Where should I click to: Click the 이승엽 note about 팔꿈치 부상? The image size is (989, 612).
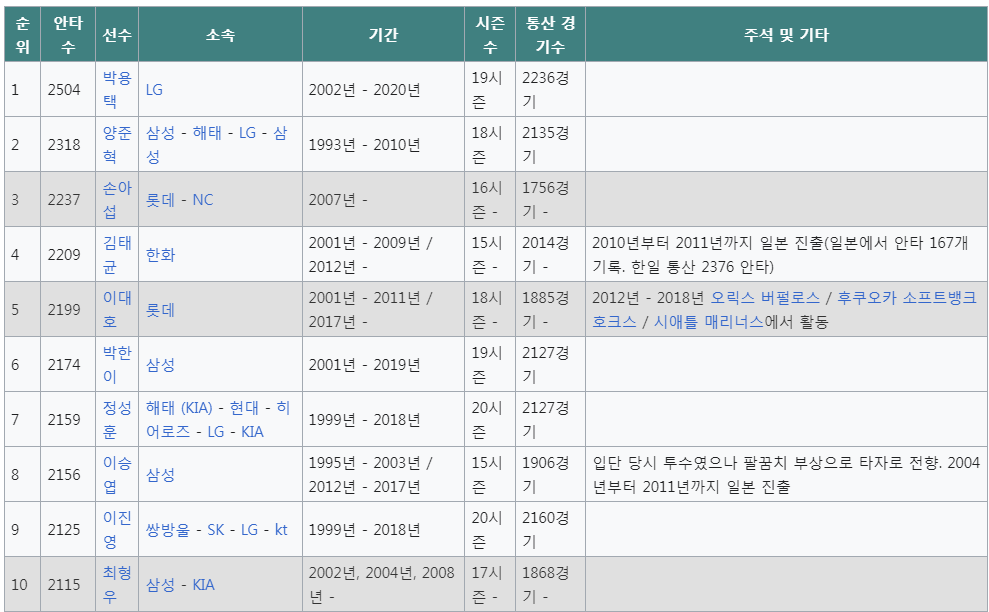pyautogui.click(x=786, y=474)
